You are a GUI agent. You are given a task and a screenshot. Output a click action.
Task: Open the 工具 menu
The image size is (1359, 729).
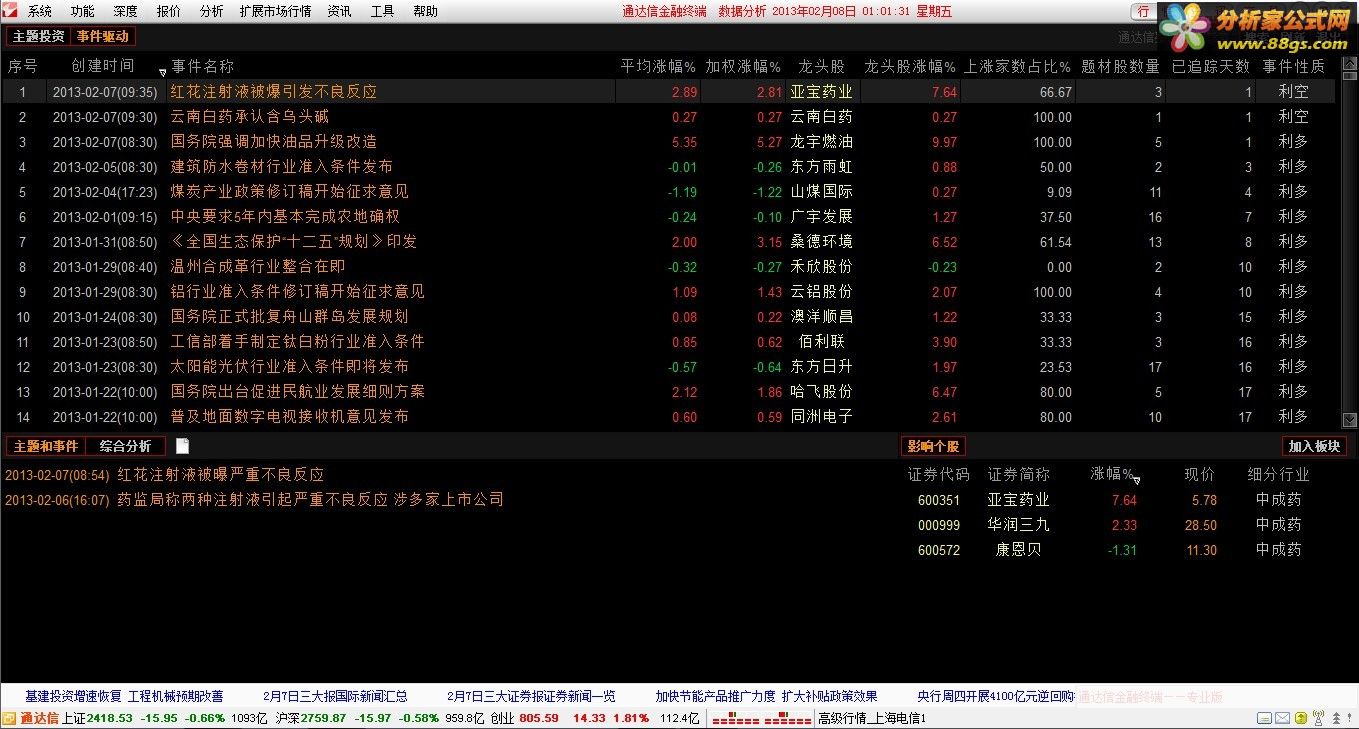382,11
